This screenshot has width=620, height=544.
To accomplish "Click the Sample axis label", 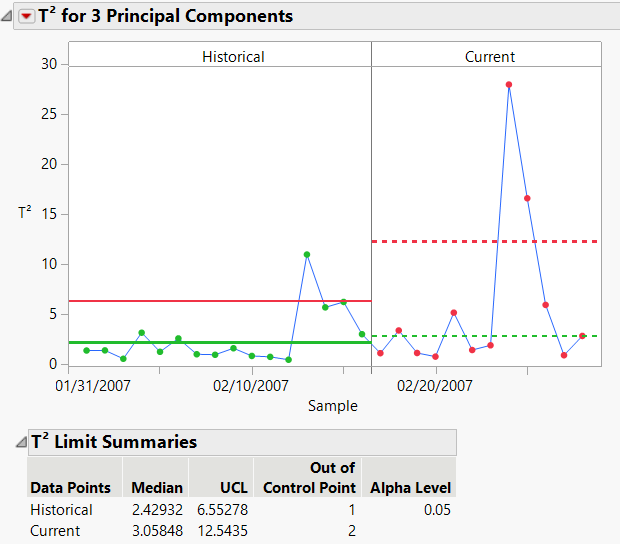I will click(x=334, y=406).
